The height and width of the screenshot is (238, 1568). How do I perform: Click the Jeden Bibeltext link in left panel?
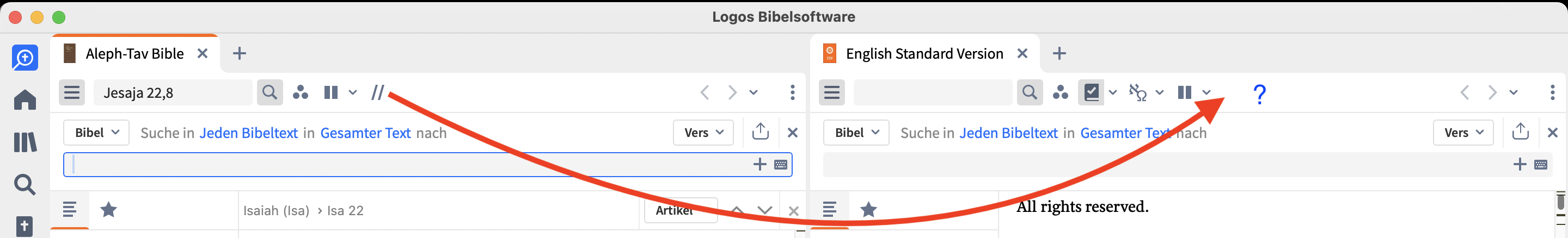point(248,133)
